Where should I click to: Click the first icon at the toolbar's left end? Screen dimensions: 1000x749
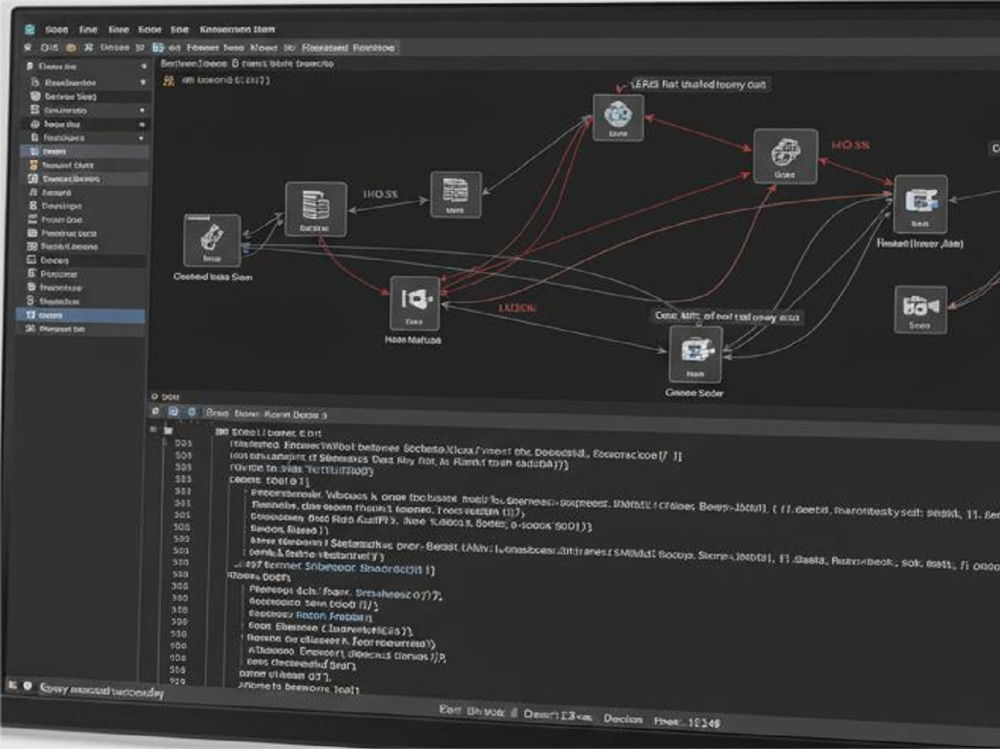click(x=28, y=47)
